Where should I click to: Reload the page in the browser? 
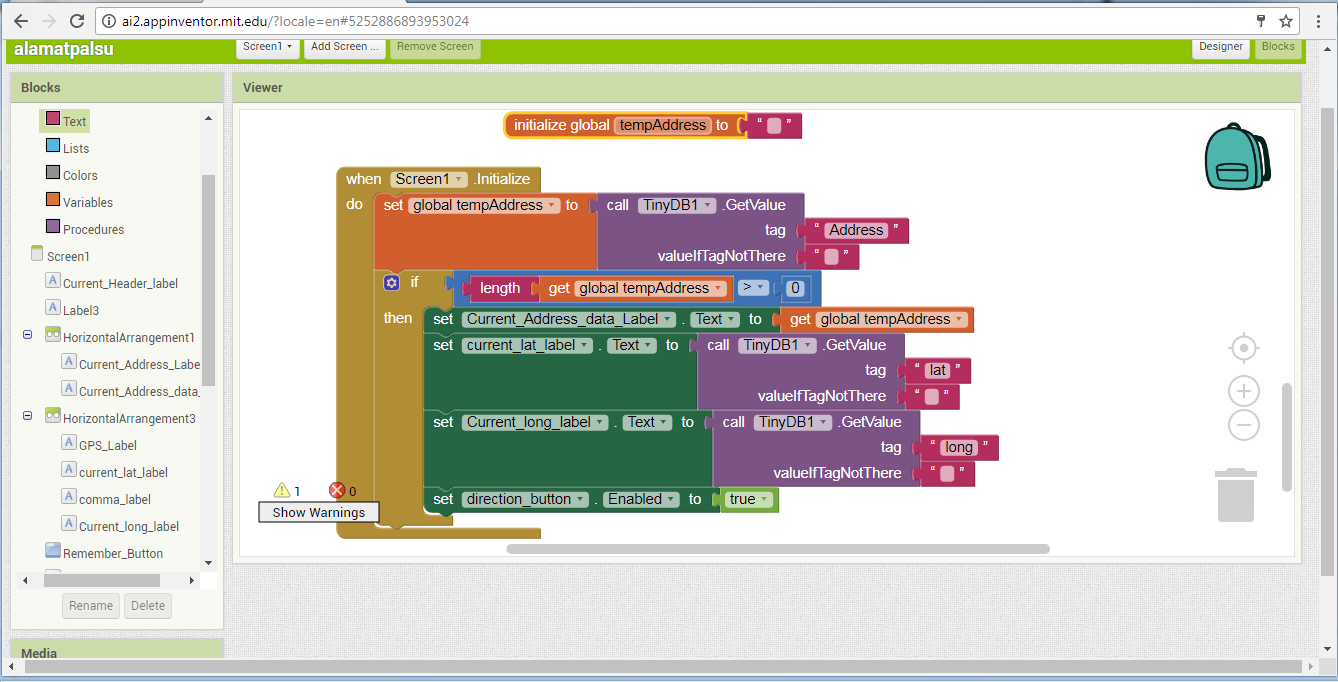tap(77, 21)
